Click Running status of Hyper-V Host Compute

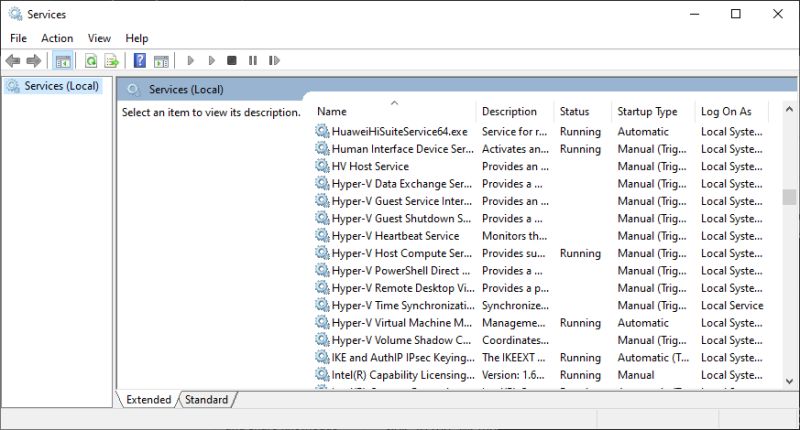(580, 253)
